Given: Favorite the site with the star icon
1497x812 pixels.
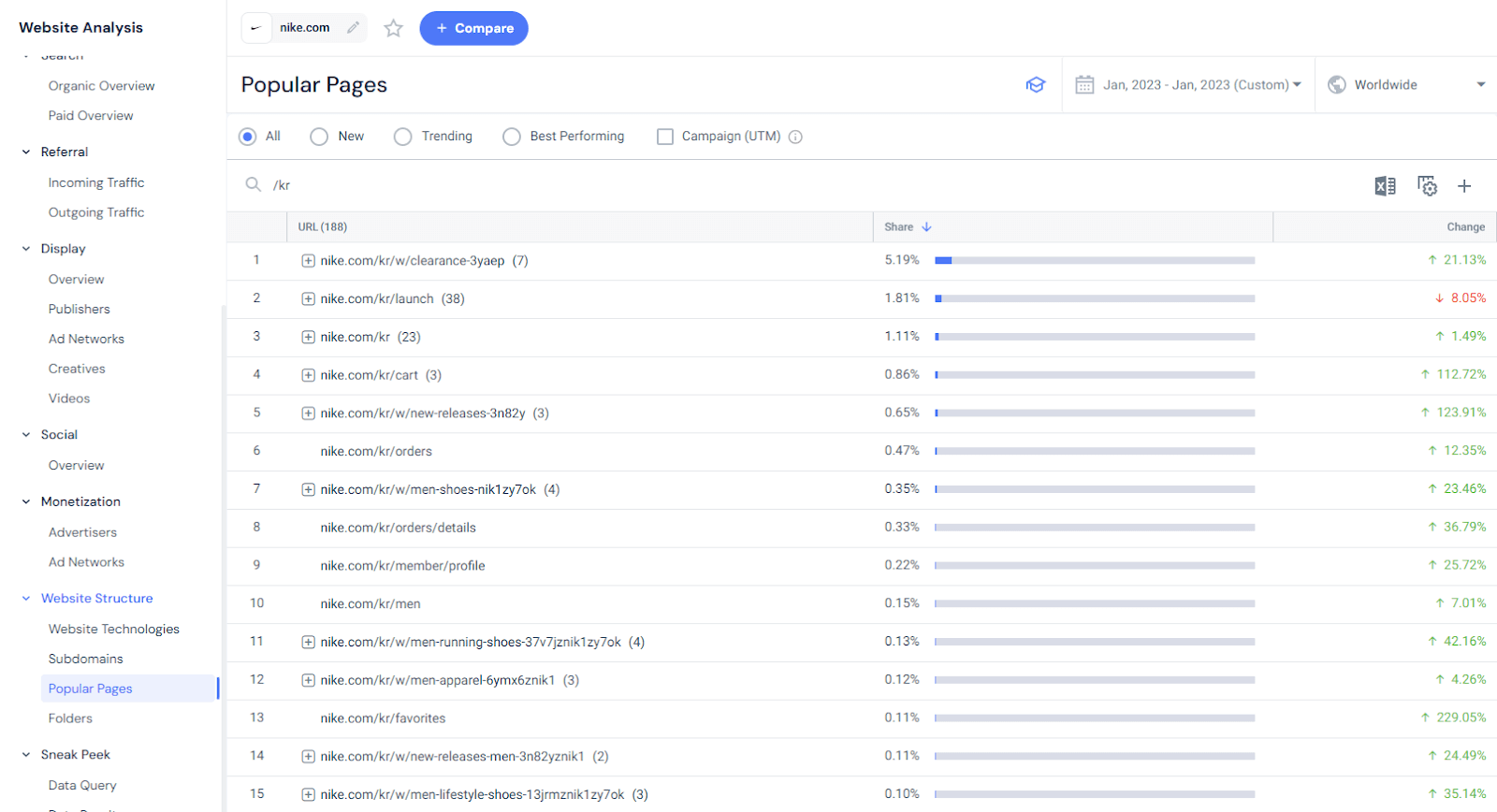Looking at the screenshot, I should (394, 28).
